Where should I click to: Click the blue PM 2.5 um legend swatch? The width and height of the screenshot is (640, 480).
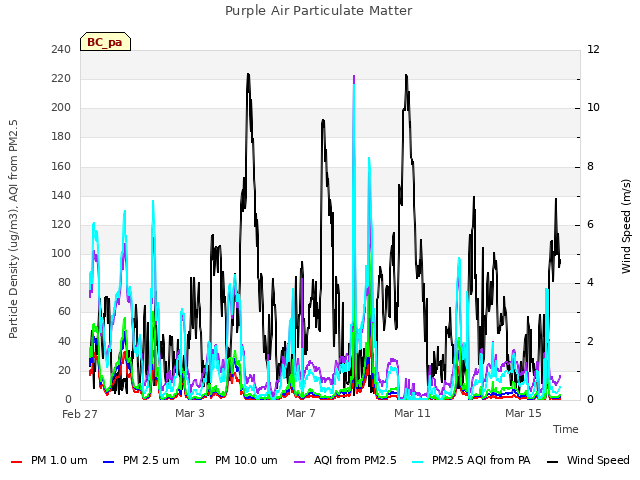[109, 461]
